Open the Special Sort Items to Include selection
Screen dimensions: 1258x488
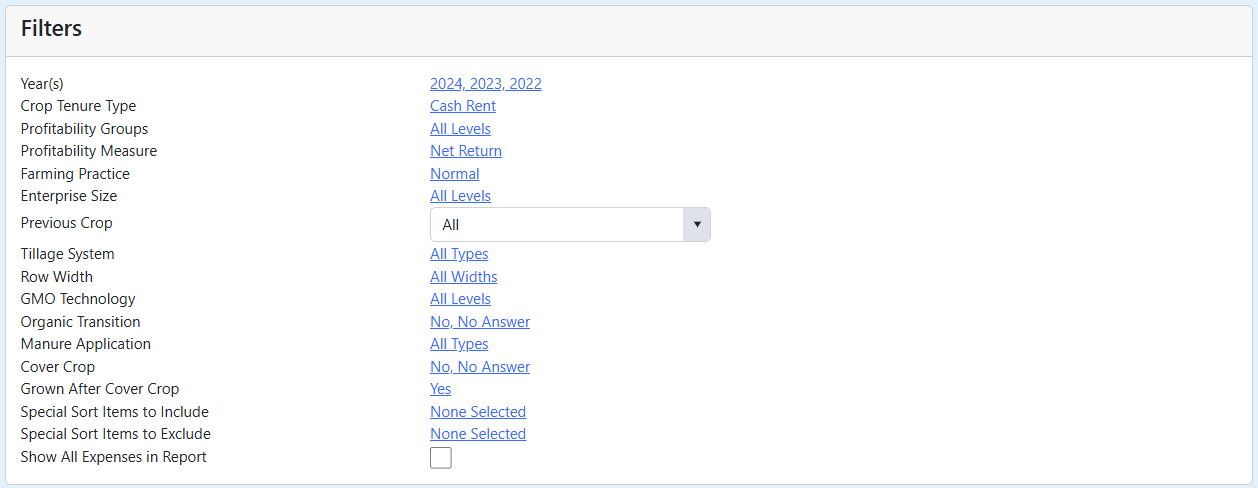coord(477,412)
